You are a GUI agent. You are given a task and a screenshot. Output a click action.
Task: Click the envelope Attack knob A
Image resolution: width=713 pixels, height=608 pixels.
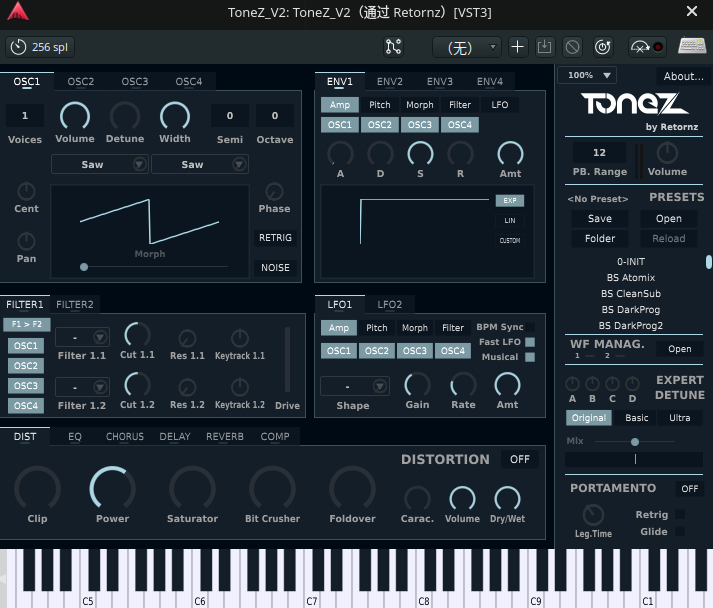pyautogui.click(x=340, y=154)
